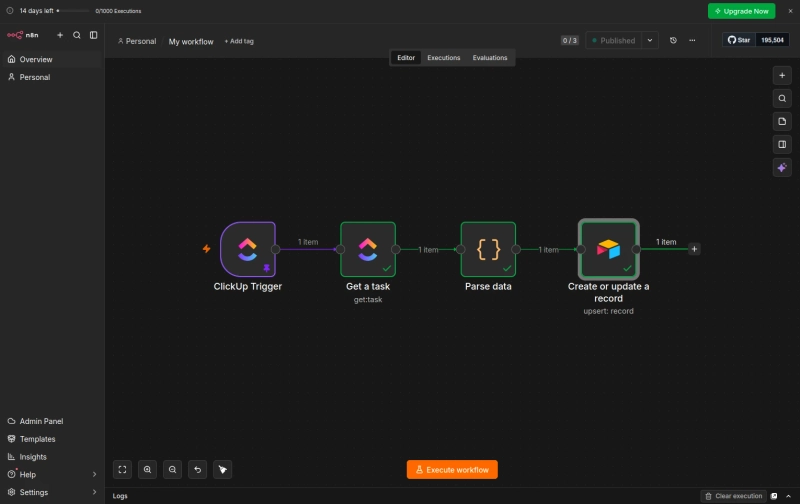This screenshot has height=504, width=800.
Task: Switch to the Executions tab
Action: point(443,58)
